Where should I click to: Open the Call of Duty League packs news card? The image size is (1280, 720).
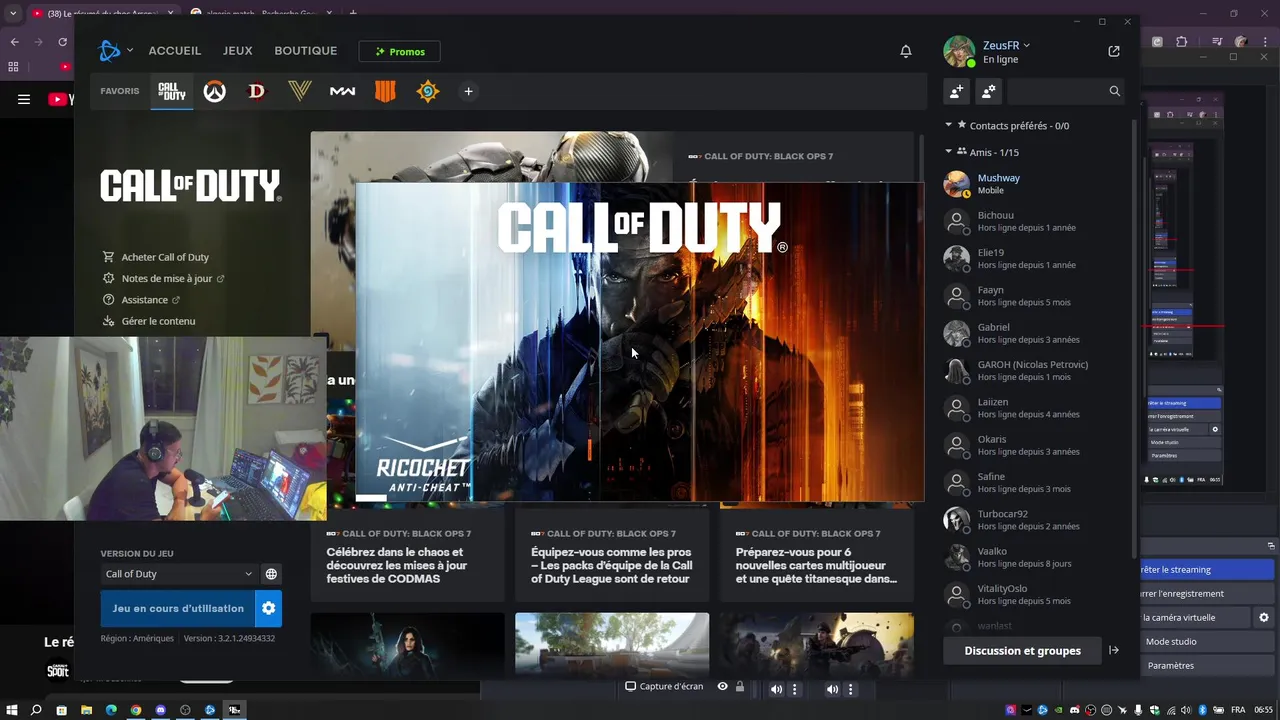tap(612, 554)
